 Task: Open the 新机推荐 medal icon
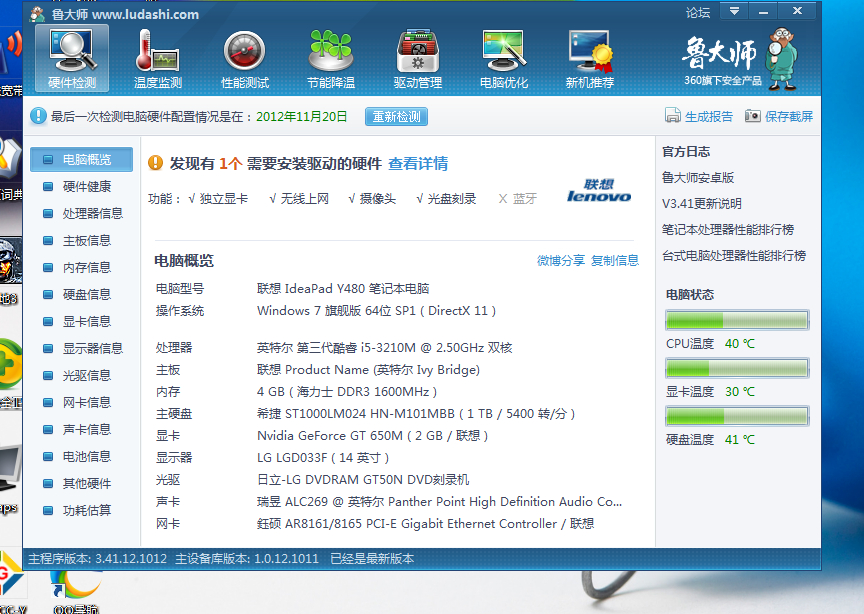click(590, 58)
